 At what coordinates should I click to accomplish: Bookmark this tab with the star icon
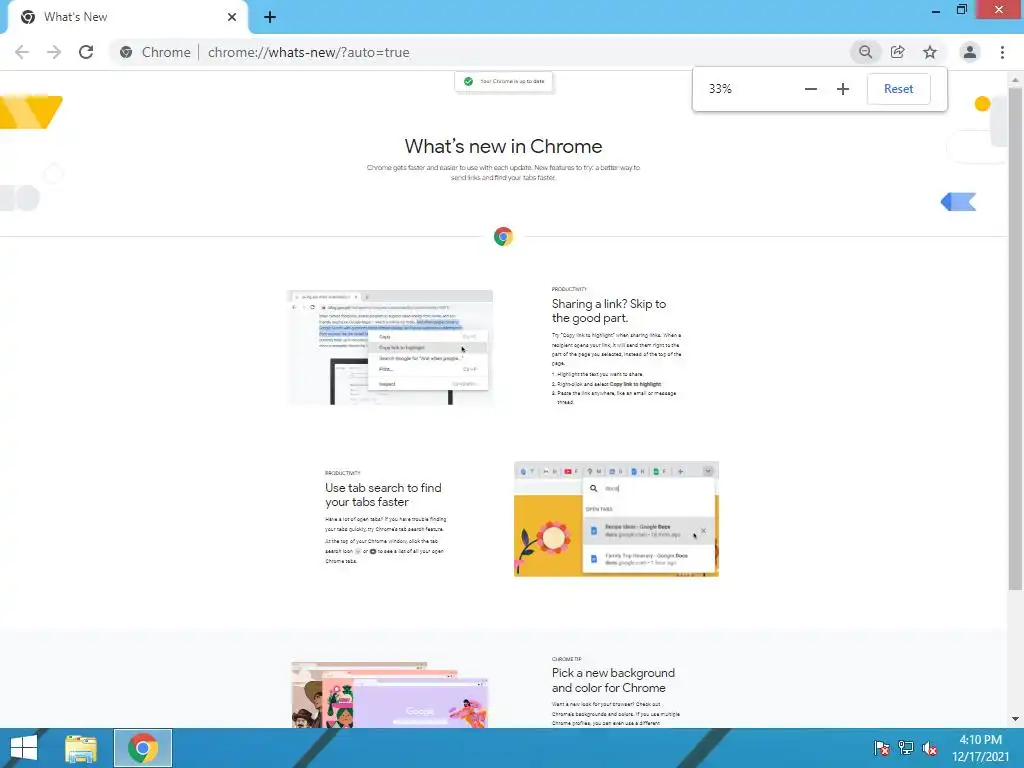(930, 52)
